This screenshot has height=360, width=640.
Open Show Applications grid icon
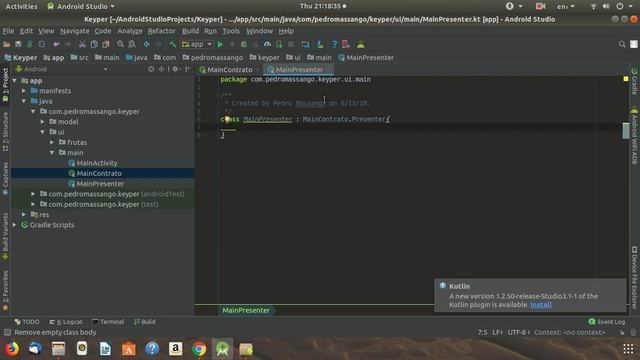(628, 349)
